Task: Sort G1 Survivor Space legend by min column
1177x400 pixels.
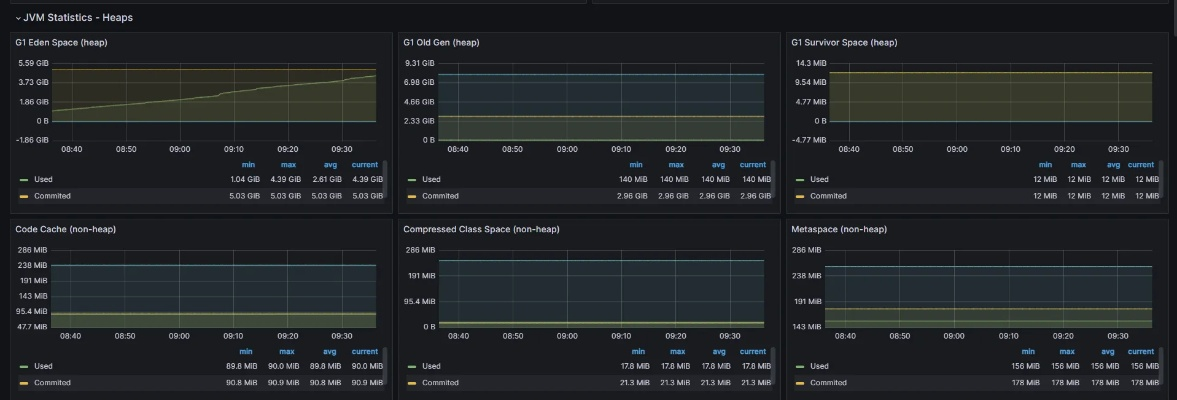Action: pyautogui.click(x=1045, y=165)
